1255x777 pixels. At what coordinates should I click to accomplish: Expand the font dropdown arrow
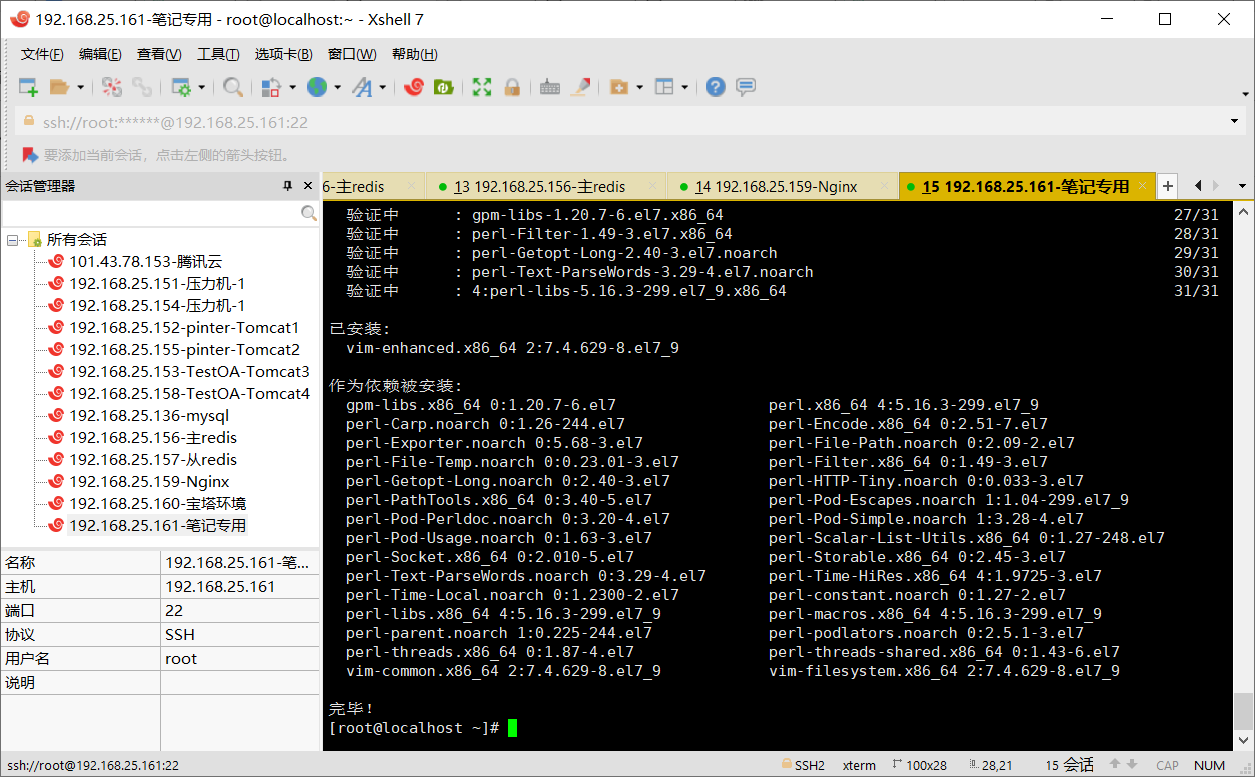pyautogui.click(x=382, y=88)
